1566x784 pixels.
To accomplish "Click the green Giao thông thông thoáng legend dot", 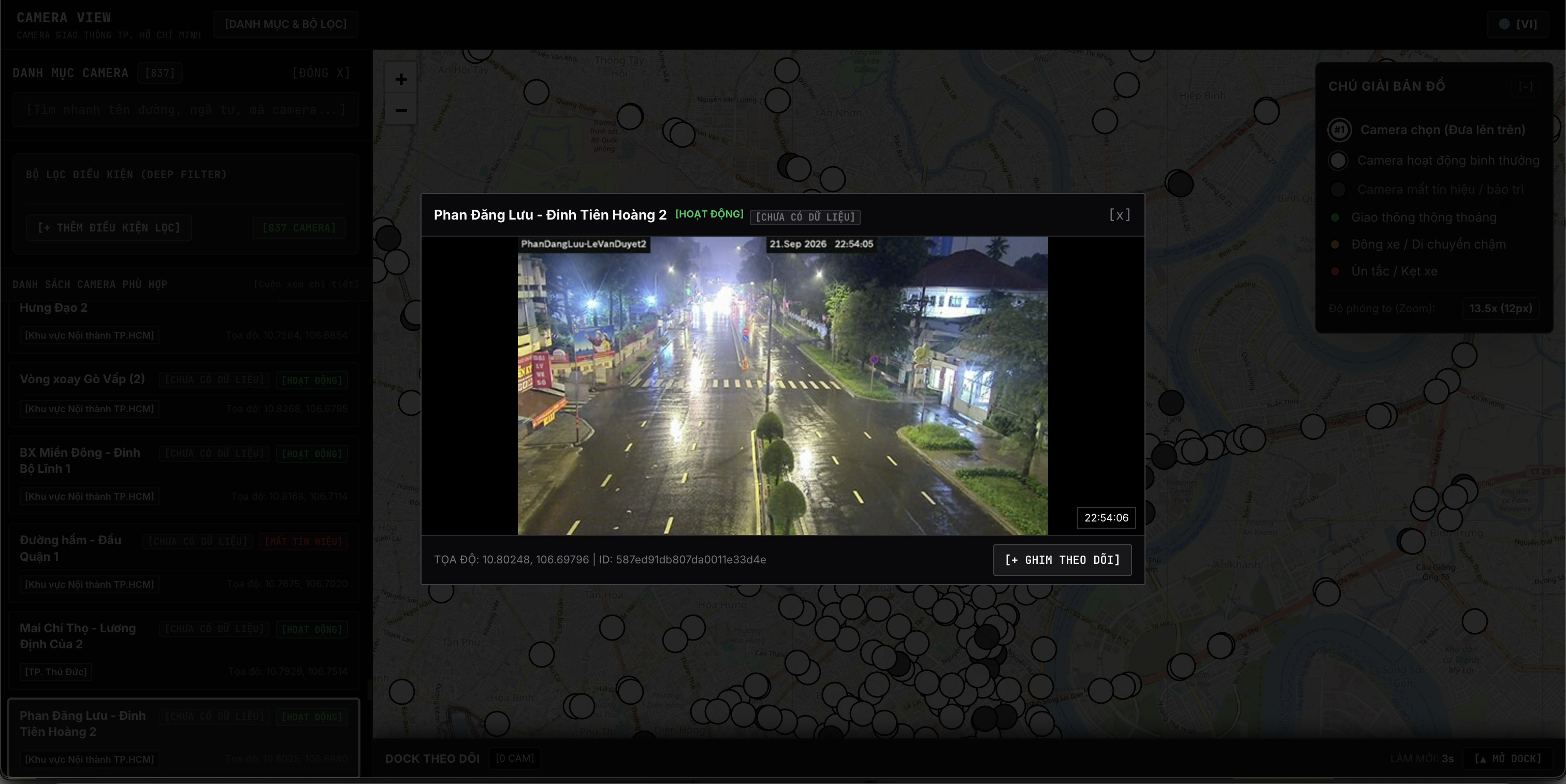I will [x=1335, y=217].
